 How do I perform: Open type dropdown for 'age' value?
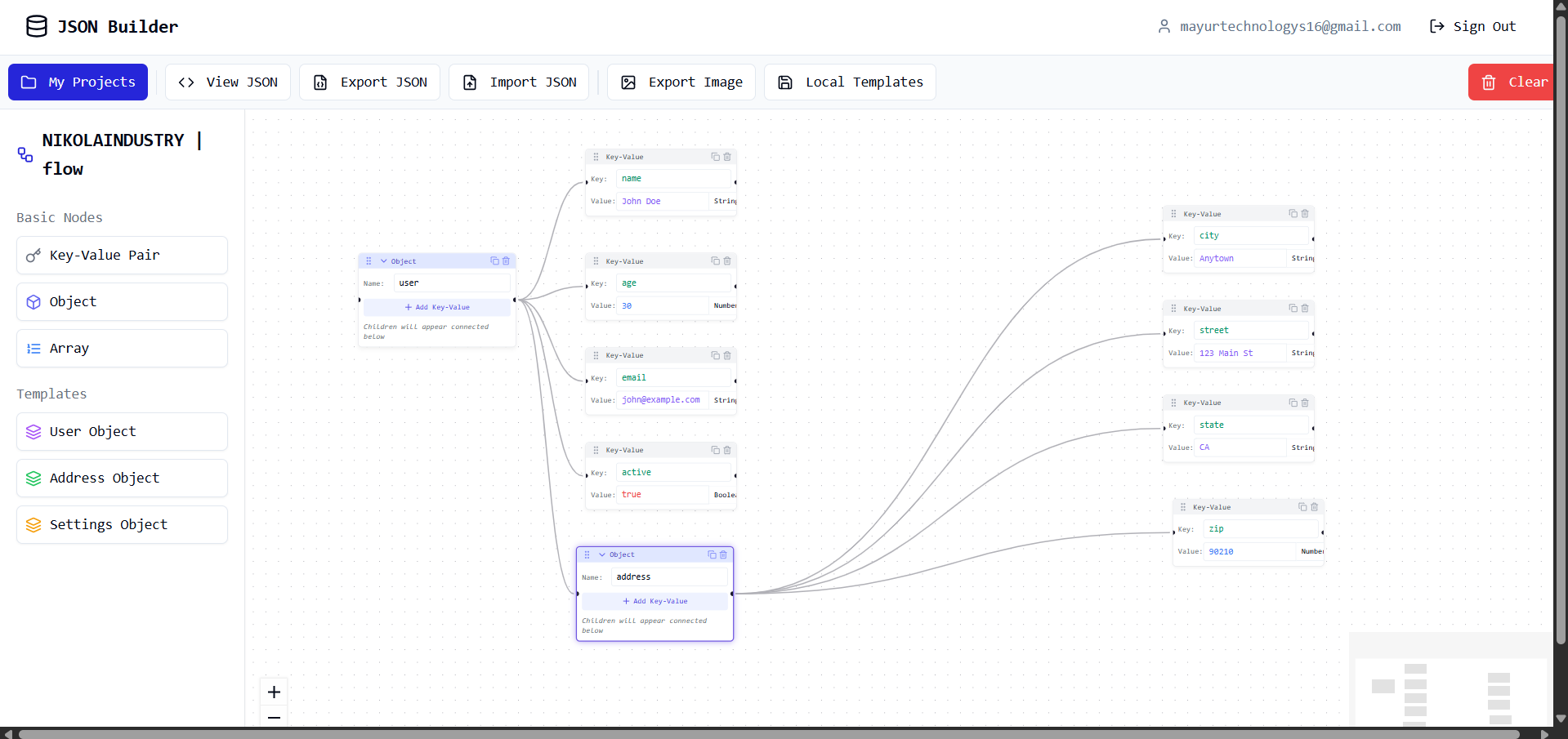point(724,306)
